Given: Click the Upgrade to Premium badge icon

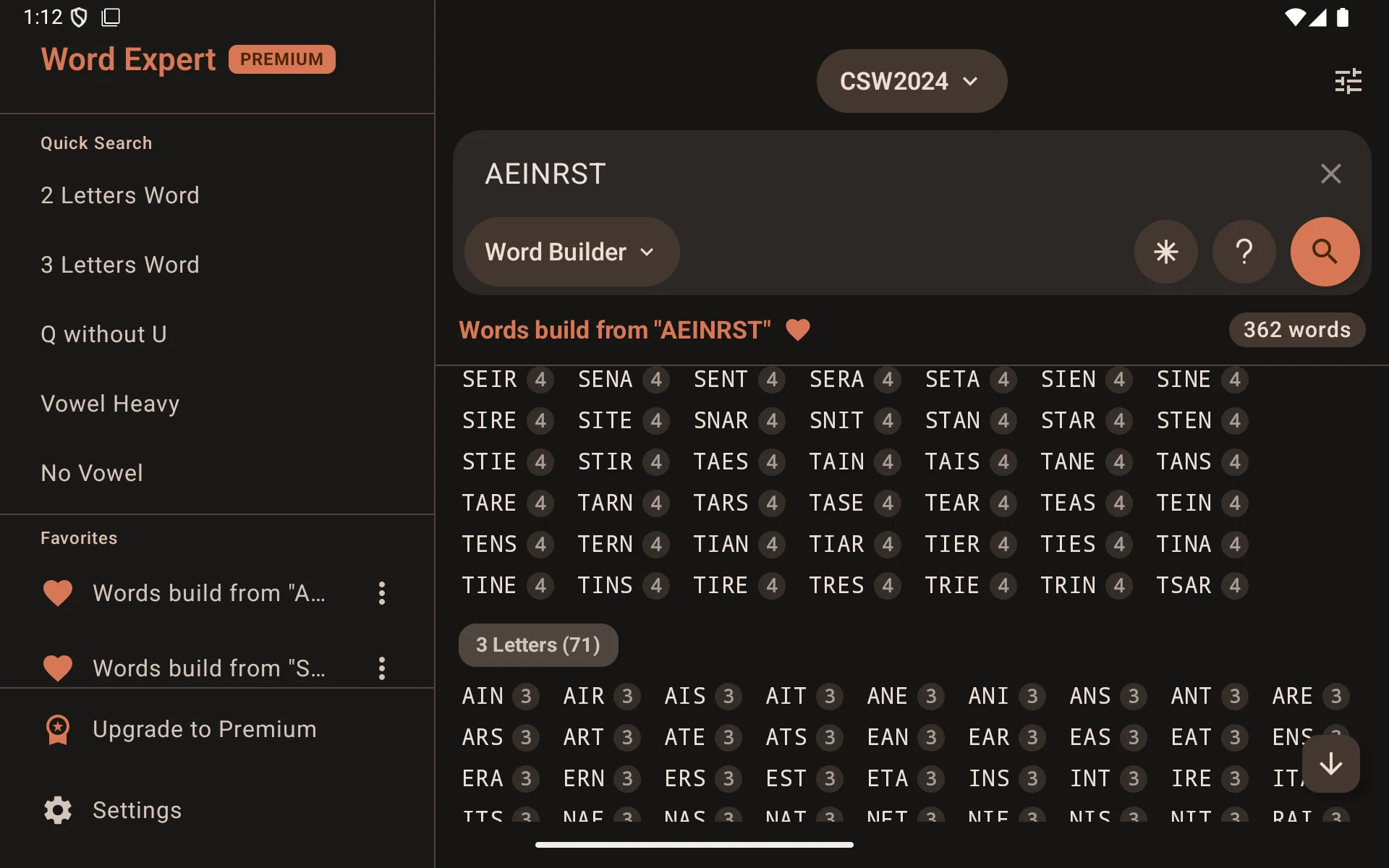Looking at the screenshot, I should coord(58,729).
